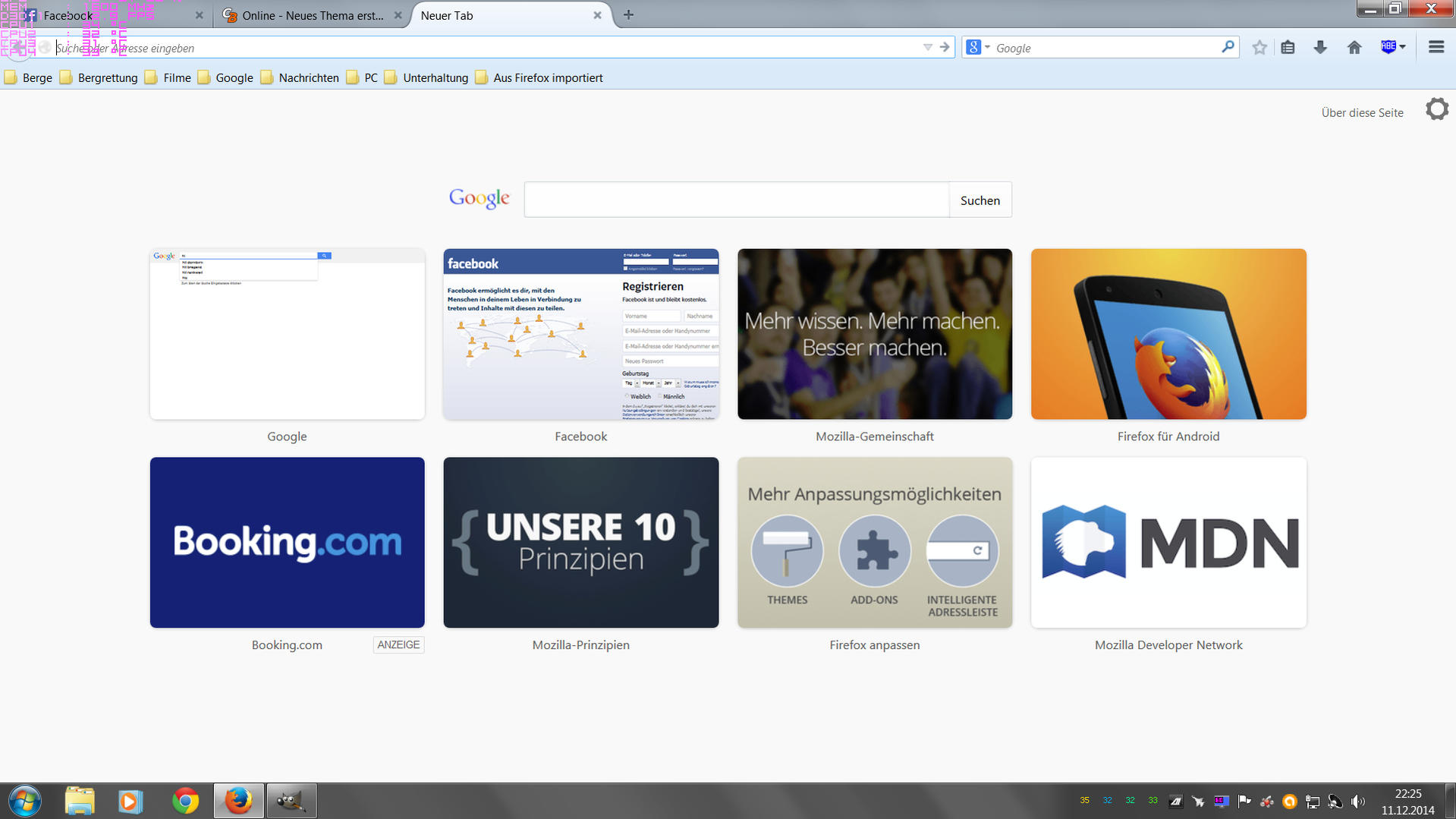The width and height of the screenshot is (1456, 819).
Task: Go to the home page icon
Action: [1354, 48]
